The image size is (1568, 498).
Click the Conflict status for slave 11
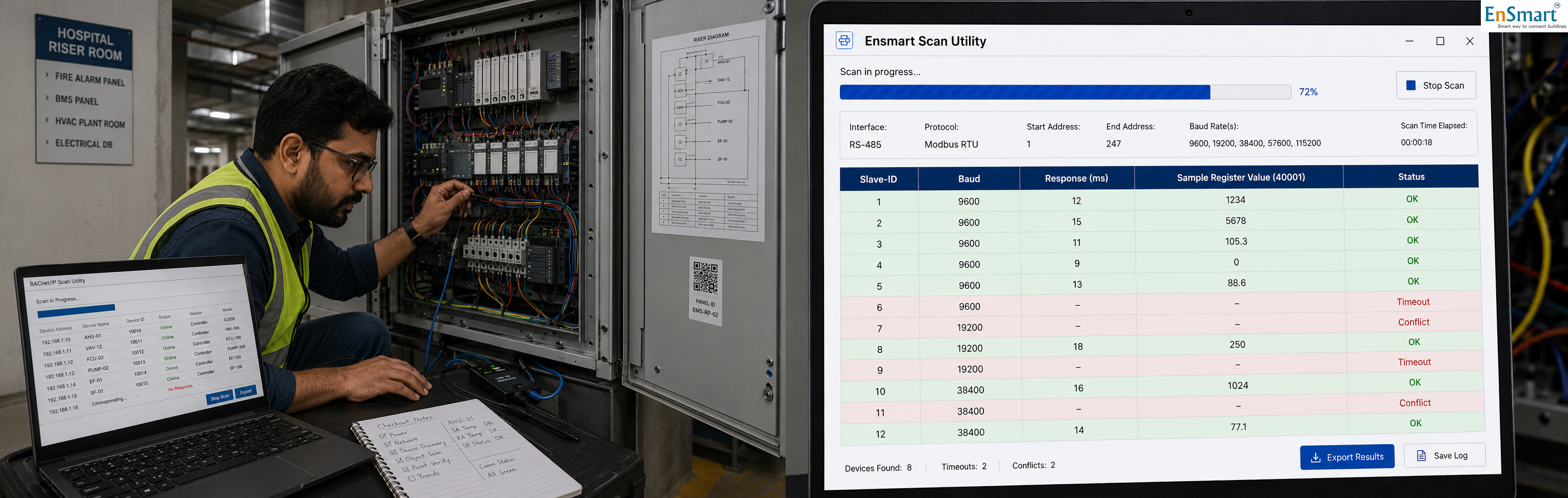click(1415, 403)
